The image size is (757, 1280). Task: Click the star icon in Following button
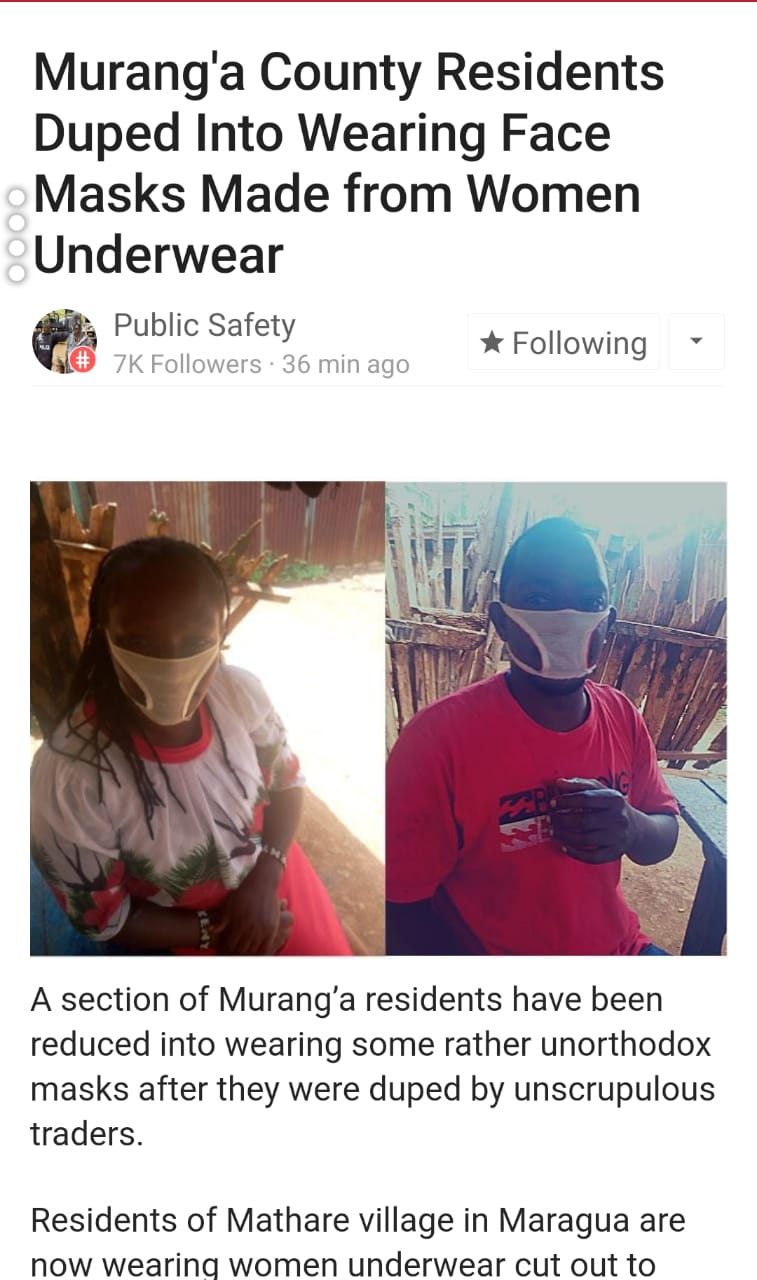coord(491,343)
